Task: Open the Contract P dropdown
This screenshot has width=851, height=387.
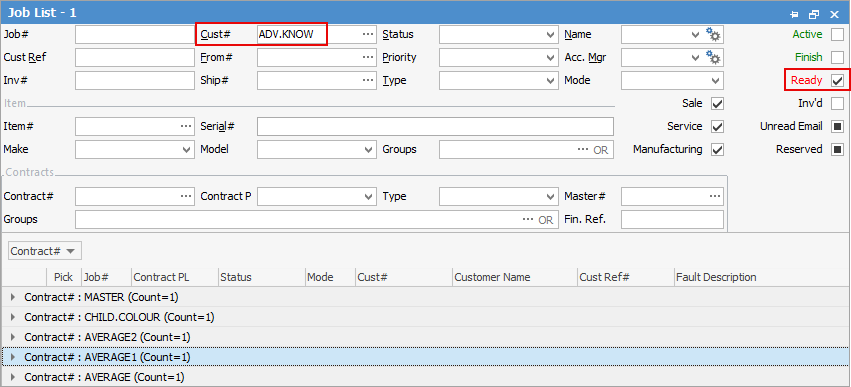Action: [369, 196]
